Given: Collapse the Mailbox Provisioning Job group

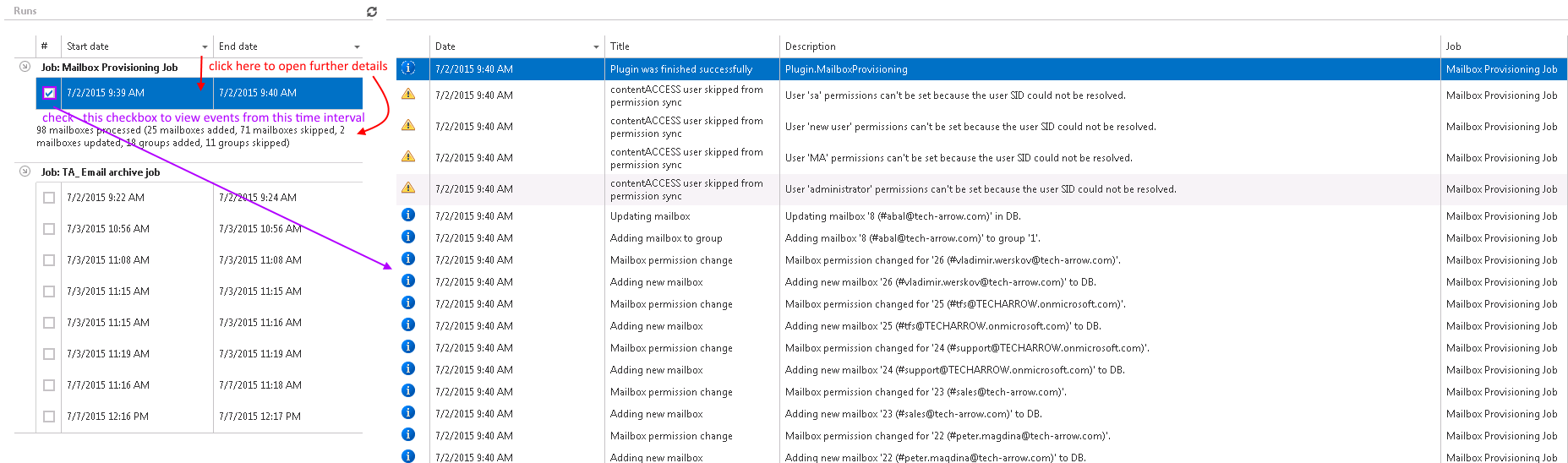Looking at the screenshot, I should [x=25, y=67].
